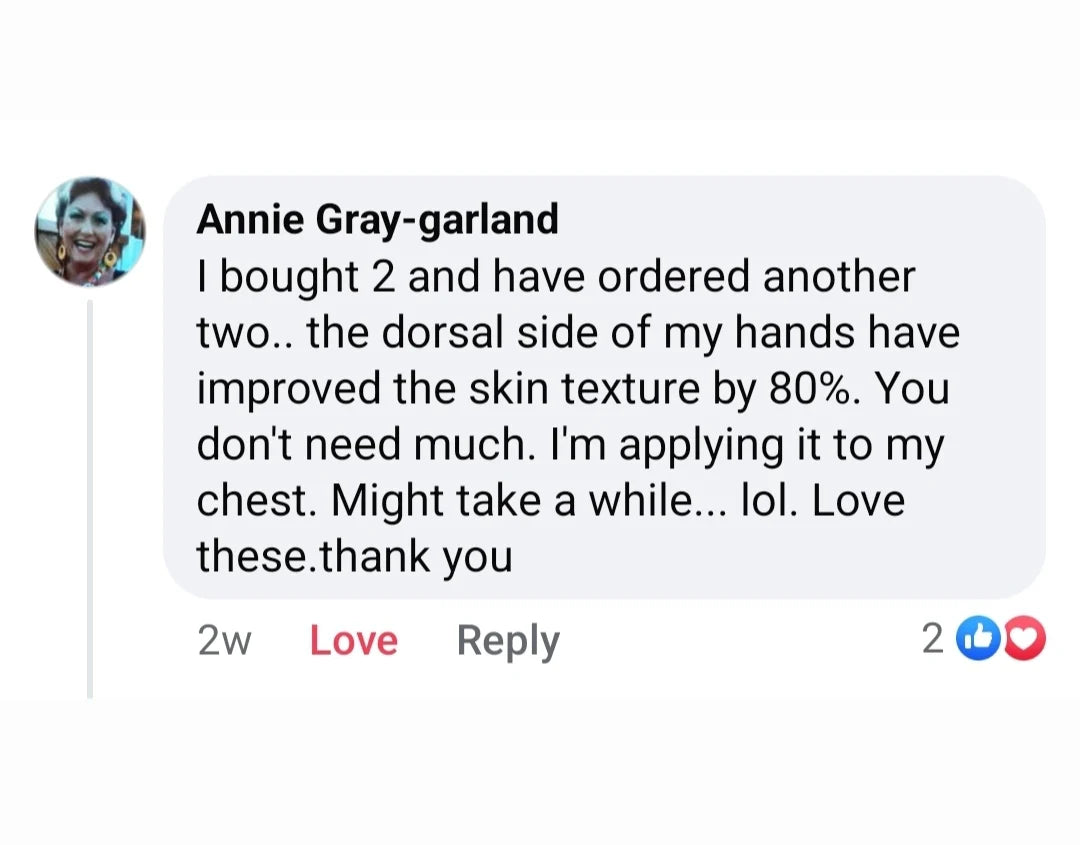Open the 2w comment timestamp
This screenshot has width=1080, height=845.
224,640
